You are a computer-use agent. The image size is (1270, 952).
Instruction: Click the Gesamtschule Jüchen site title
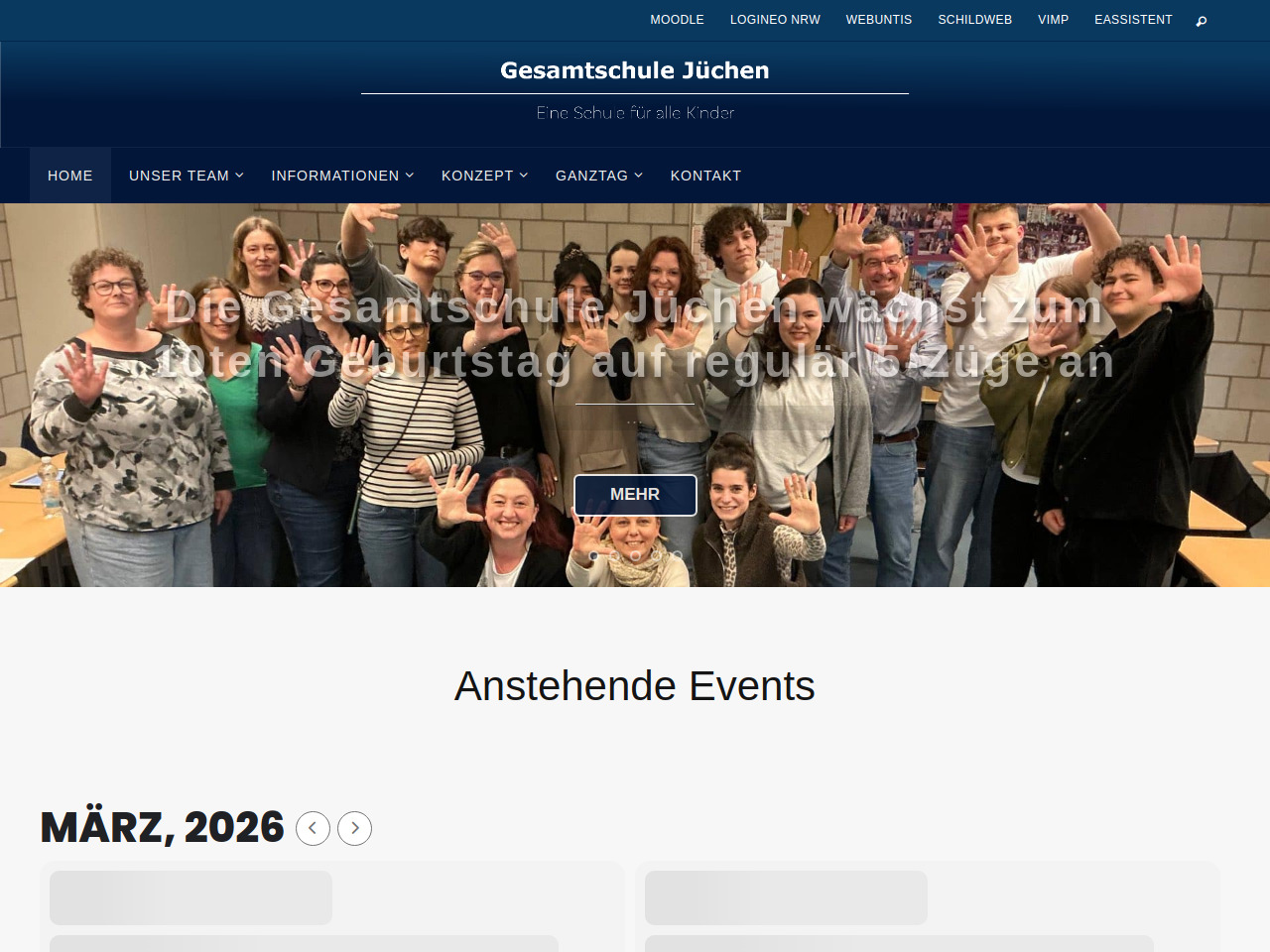[635, 70]
